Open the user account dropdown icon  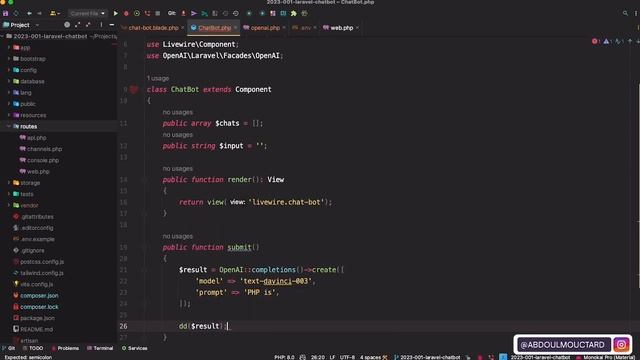(x=54, y=13)
